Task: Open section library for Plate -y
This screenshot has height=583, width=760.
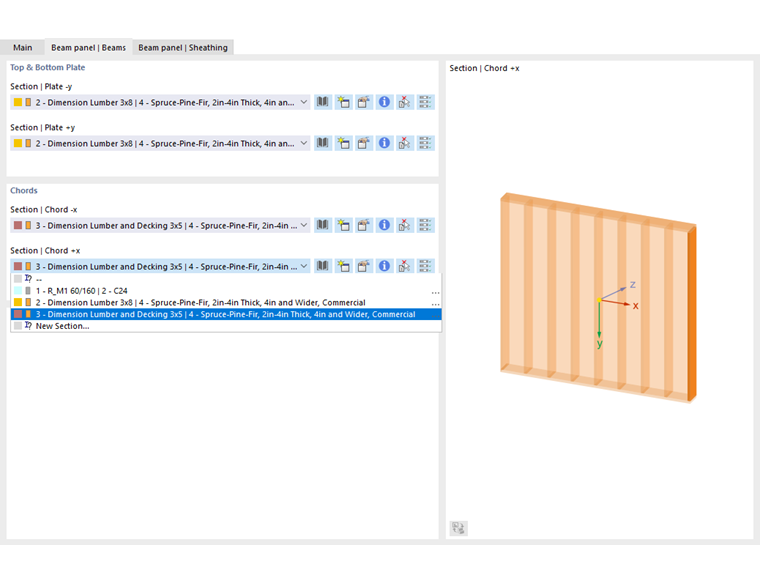Action: 323,102
